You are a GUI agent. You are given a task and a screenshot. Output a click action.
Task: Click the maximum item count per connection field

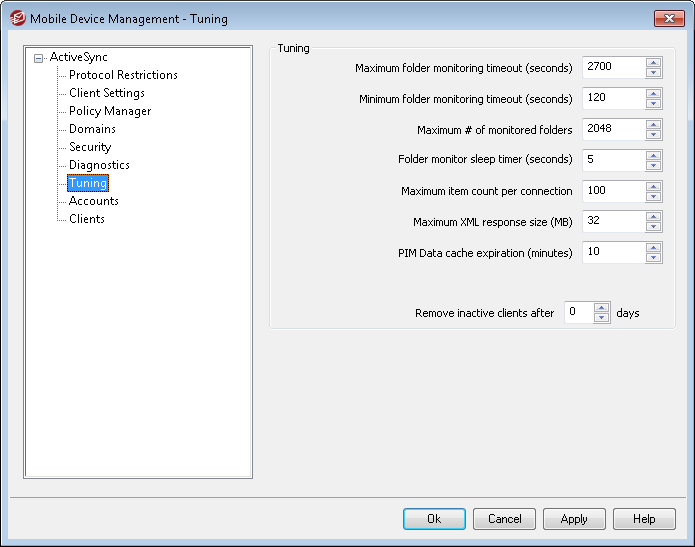(613, 191)
